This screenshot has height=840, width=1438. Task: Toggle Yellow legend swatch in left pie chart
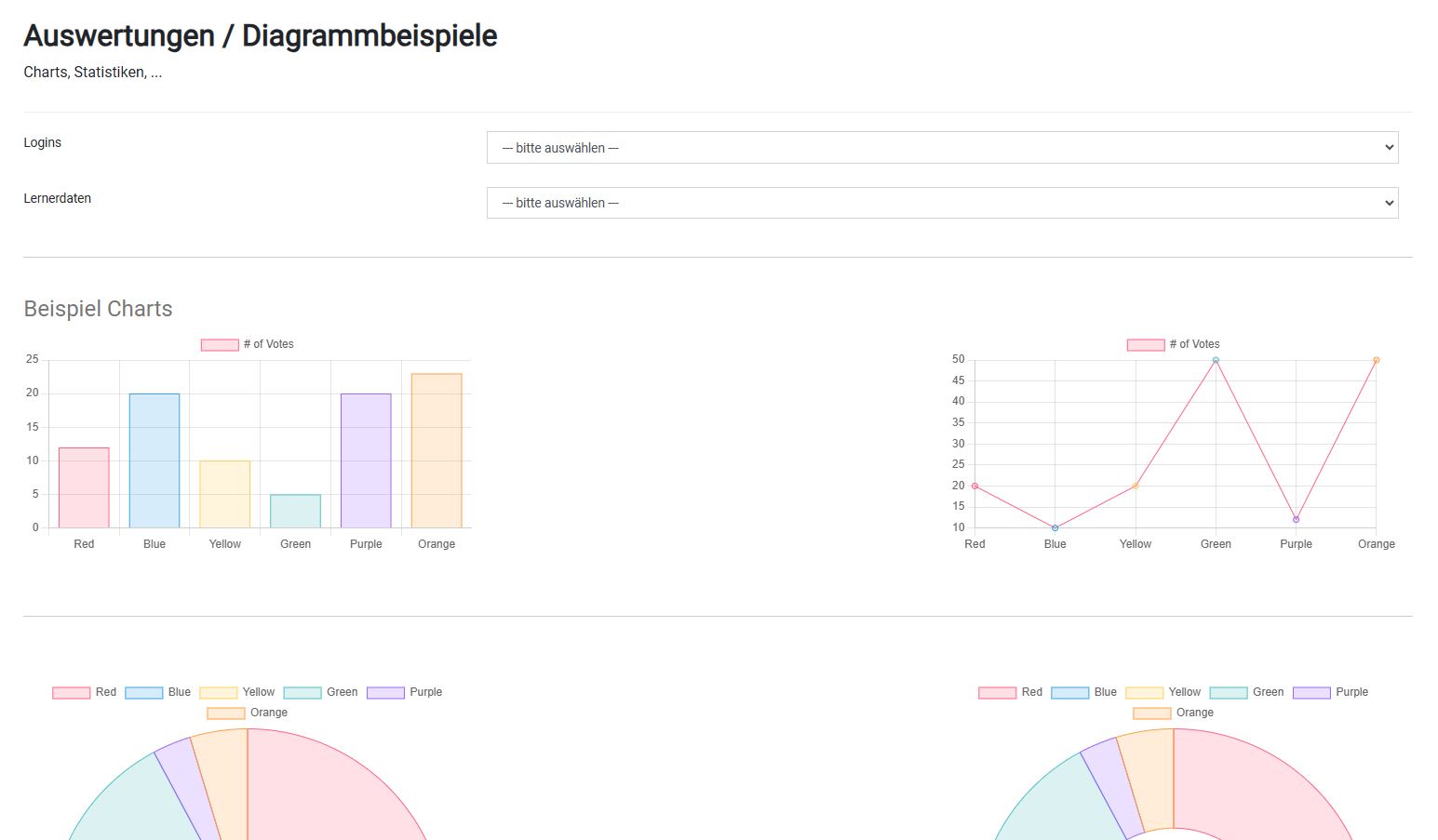[218, 693]
